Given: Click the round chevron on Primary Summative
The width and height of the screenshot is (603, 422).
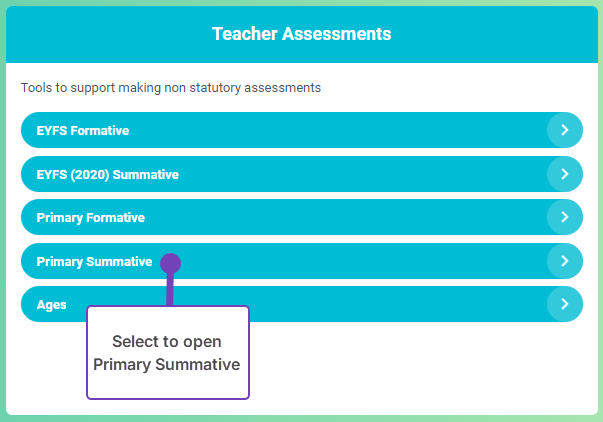Looking at the screenshot, I should click(565, 261).
